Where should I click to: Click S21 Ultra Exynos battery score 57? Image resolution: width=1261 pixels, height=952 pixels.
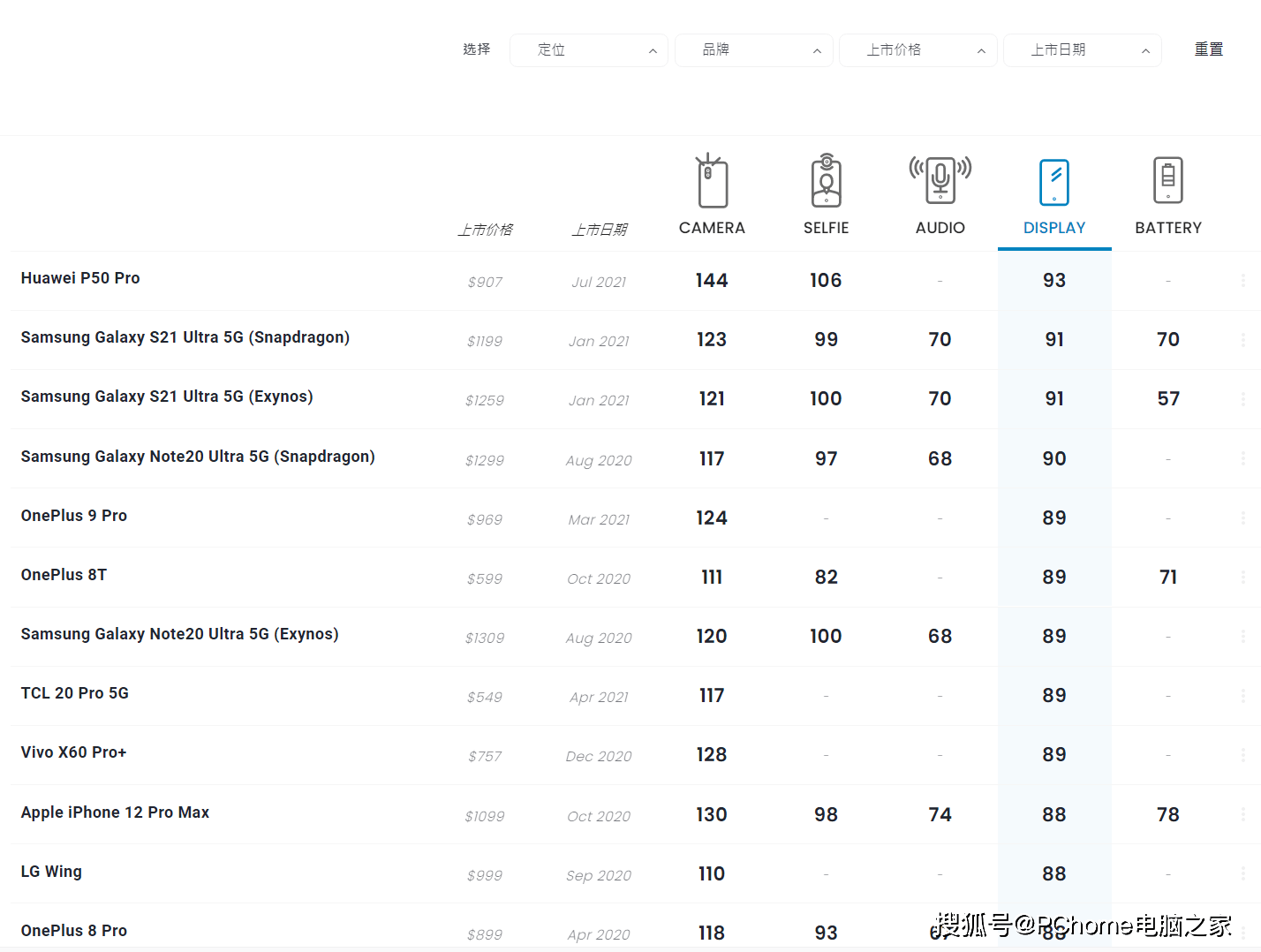coord(1168,399)
